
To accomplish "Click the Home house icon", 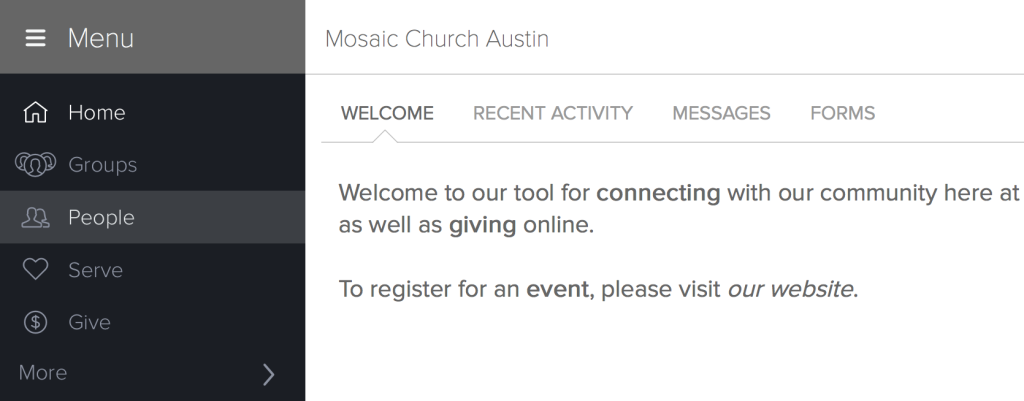I will click(35, 112).
